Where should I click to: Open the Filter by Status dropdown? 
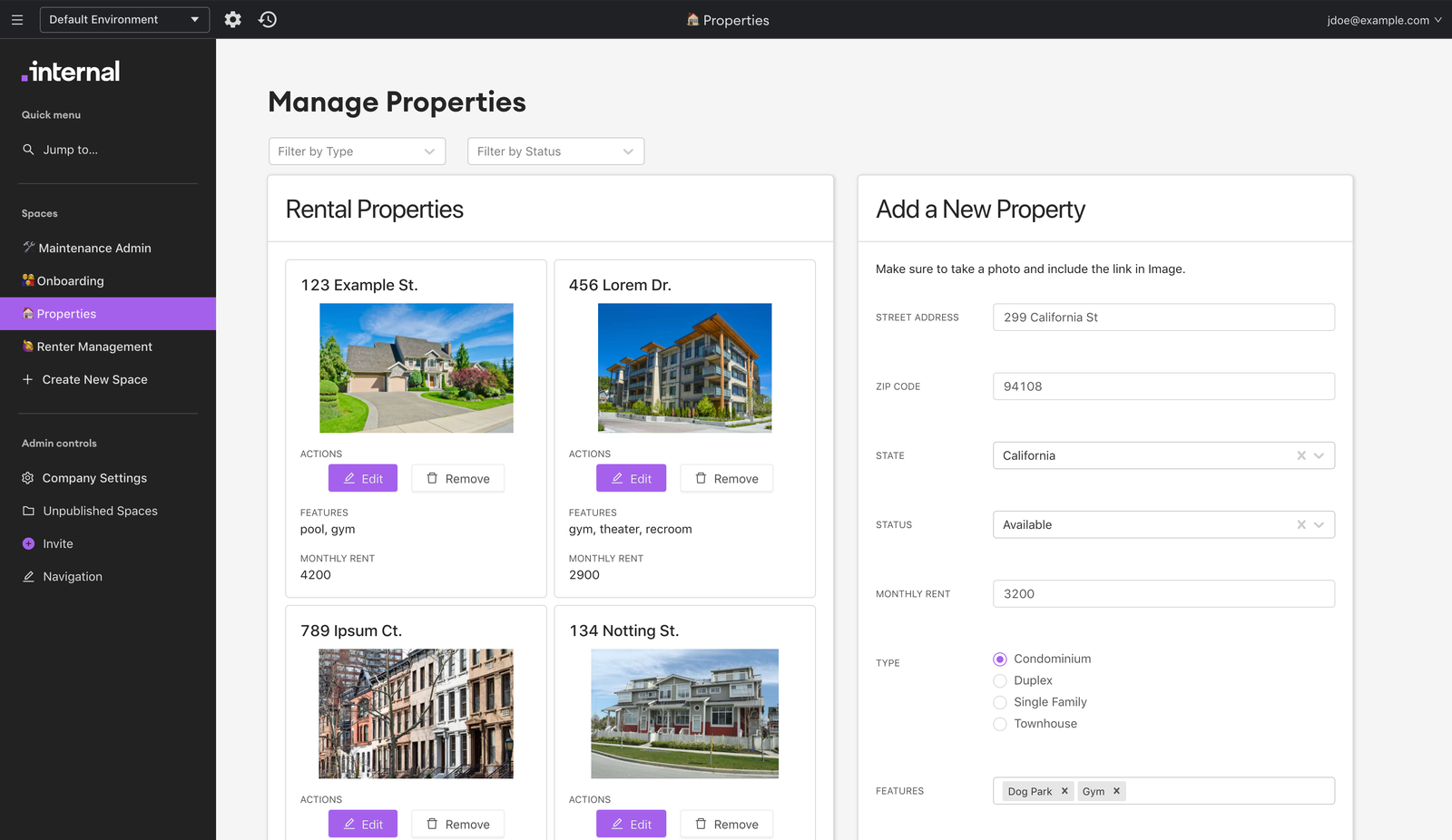click(555, 151)
